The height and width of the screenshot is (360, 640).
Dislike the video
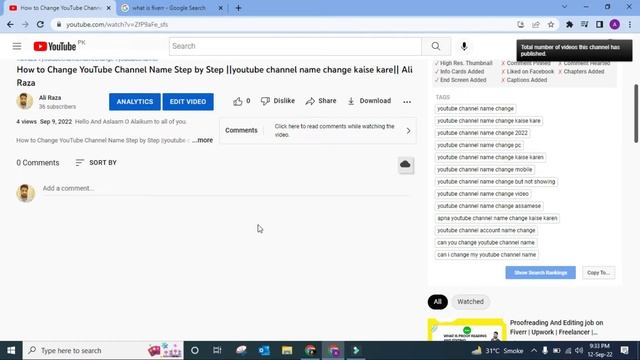[278, 101]
